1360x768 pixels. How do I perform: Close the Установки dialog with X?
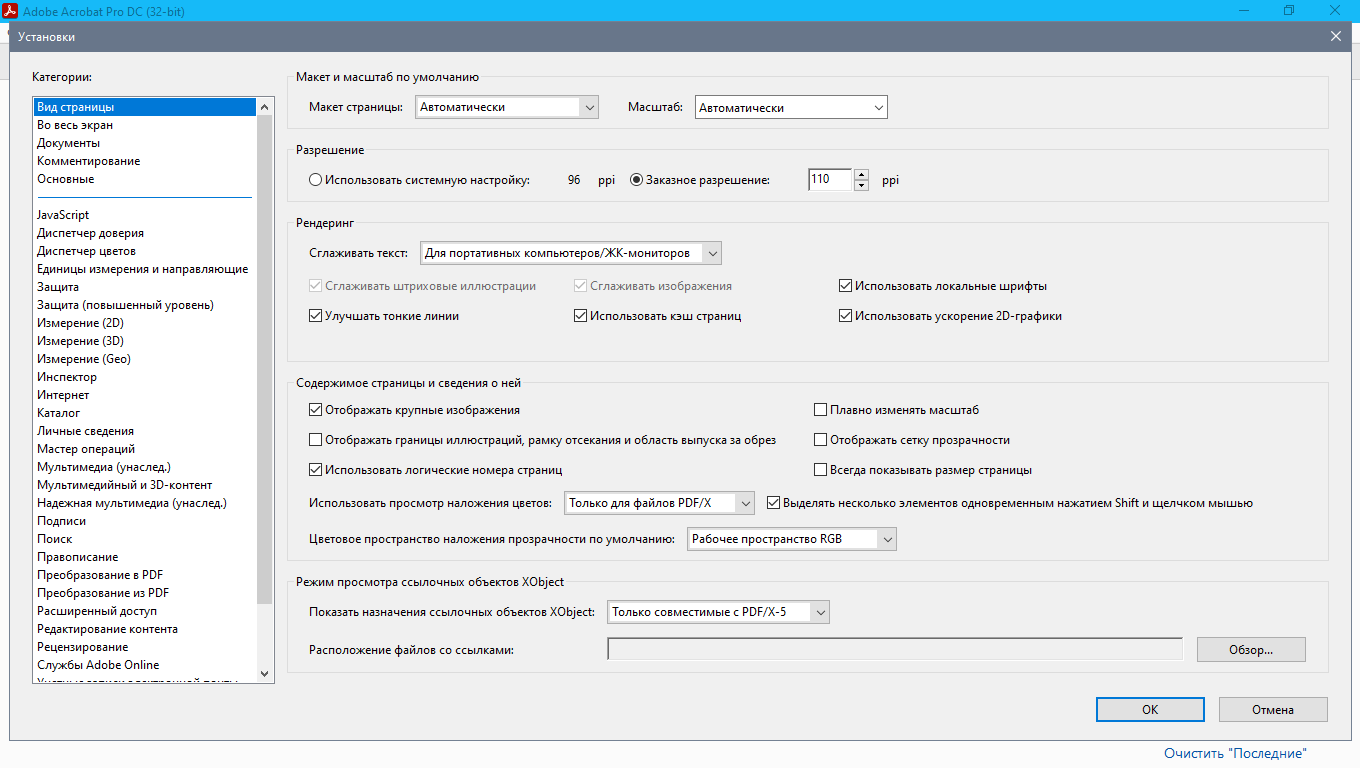(1336, 37)
